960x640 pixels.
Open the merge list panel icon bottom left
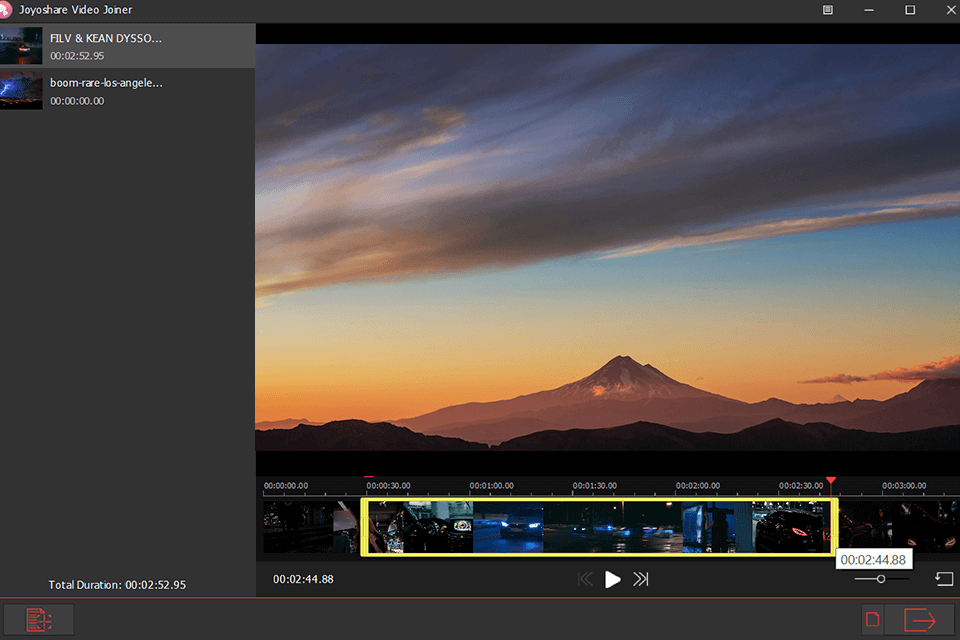(38, 619)
